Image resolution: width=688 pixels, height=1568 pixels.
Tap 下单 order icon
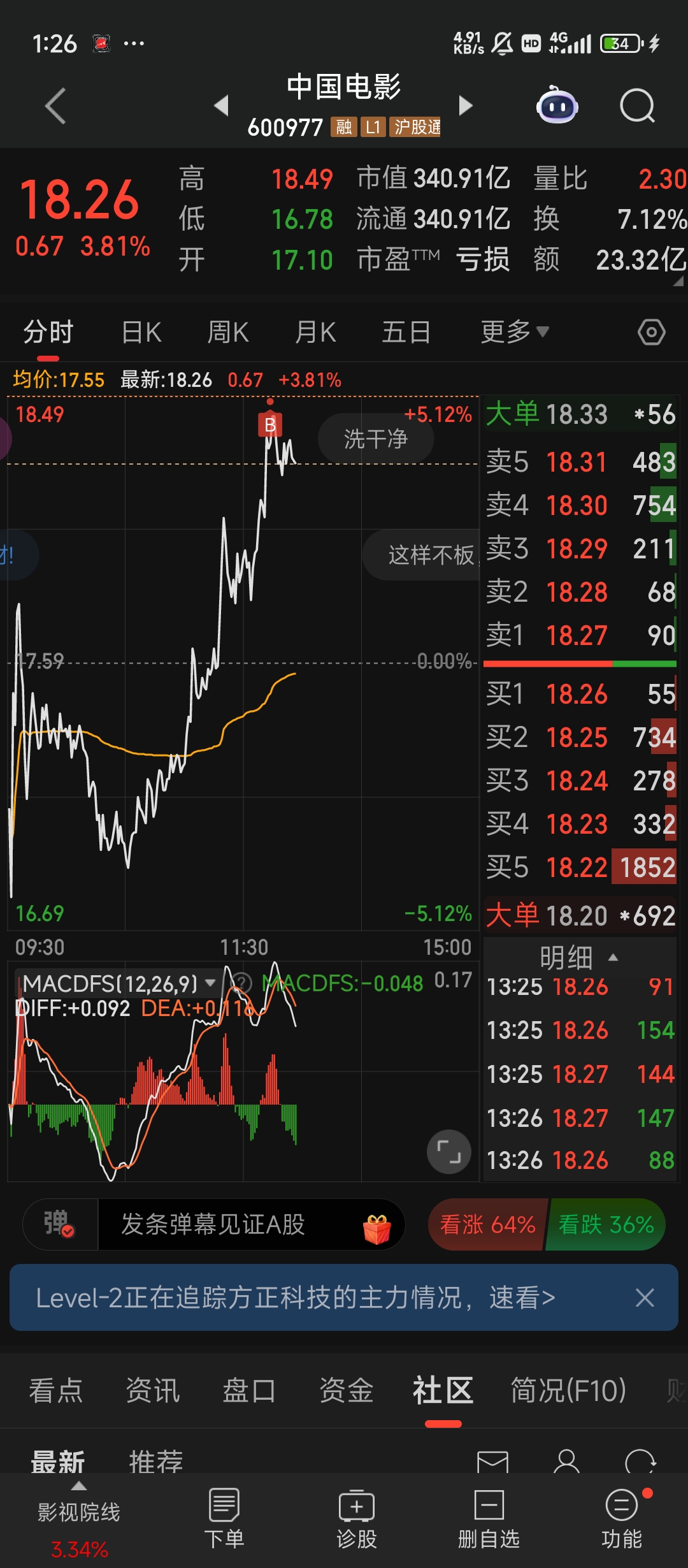point(224,1518)
